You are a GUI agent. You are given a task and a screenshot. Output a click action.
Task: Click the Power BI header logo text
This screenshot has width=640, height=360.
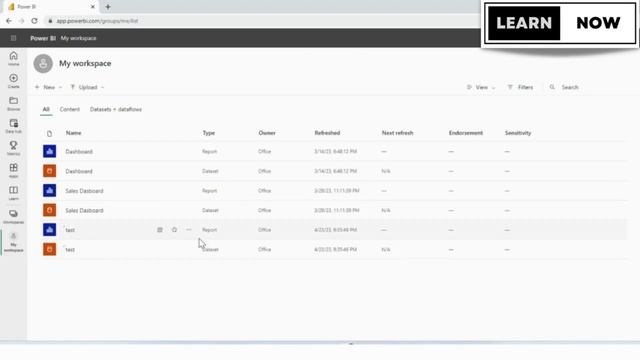tap(43, 38)
